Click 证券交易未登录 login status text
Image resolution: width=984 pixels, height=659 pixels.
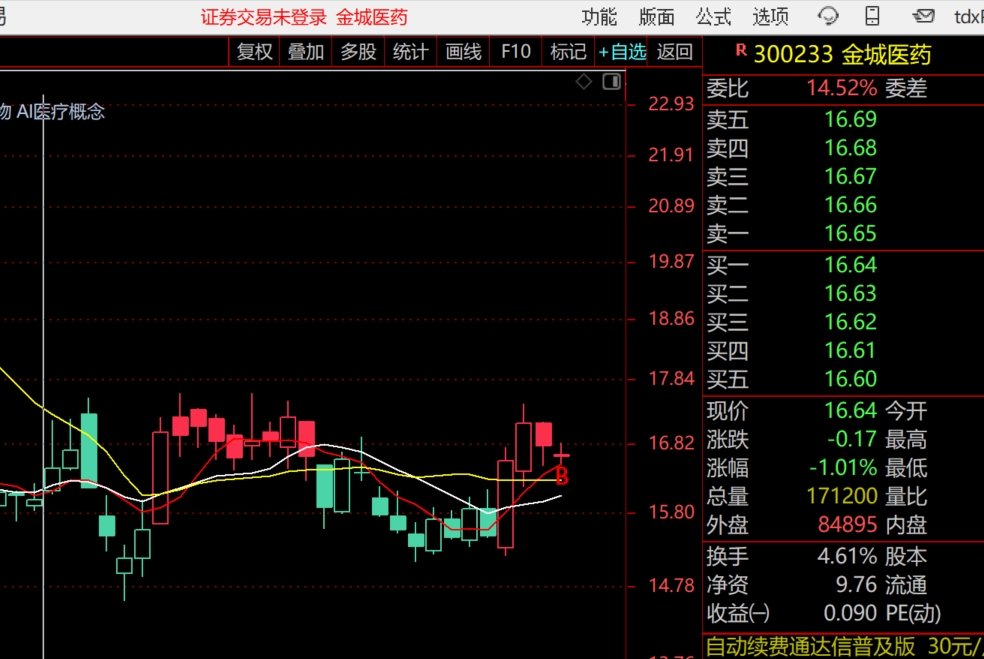point(264,17)
